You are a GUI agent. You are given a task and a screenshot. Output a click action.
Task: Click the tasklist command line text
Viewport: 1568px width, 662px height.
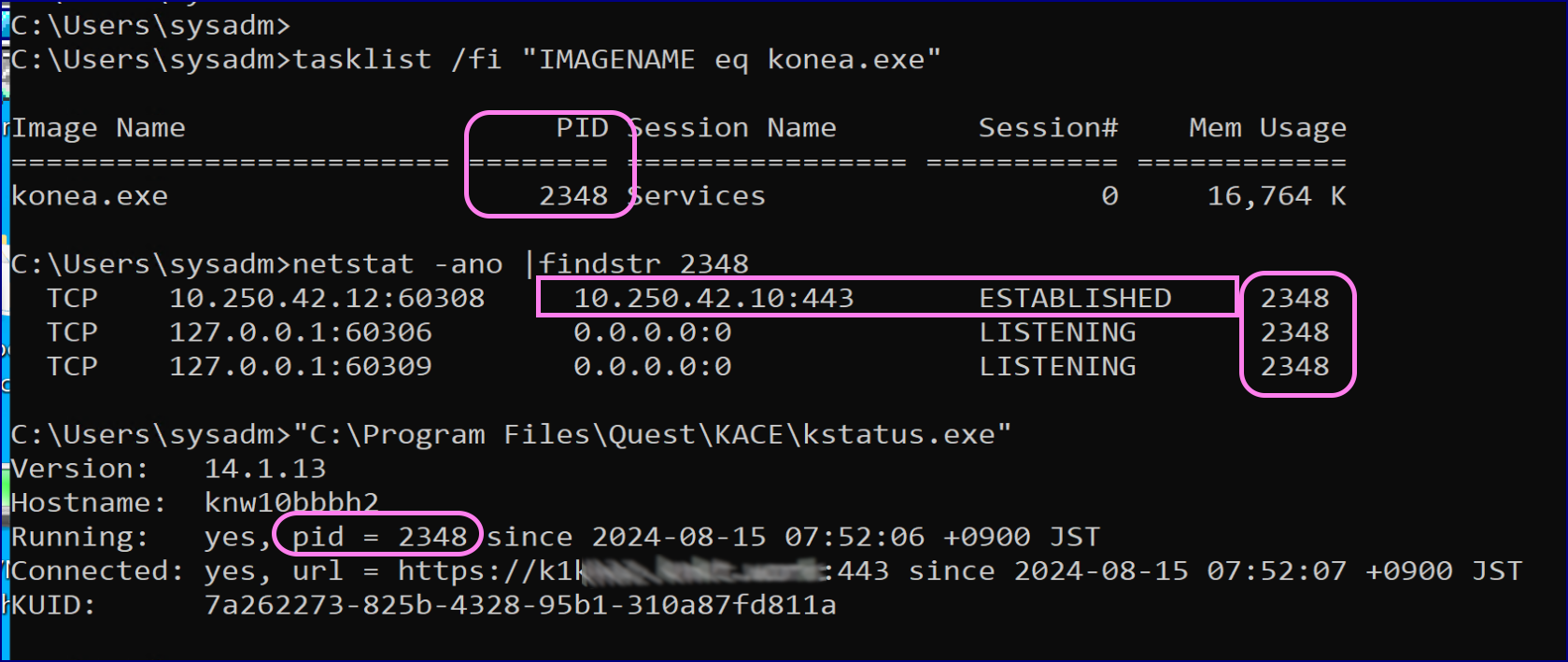616,60
